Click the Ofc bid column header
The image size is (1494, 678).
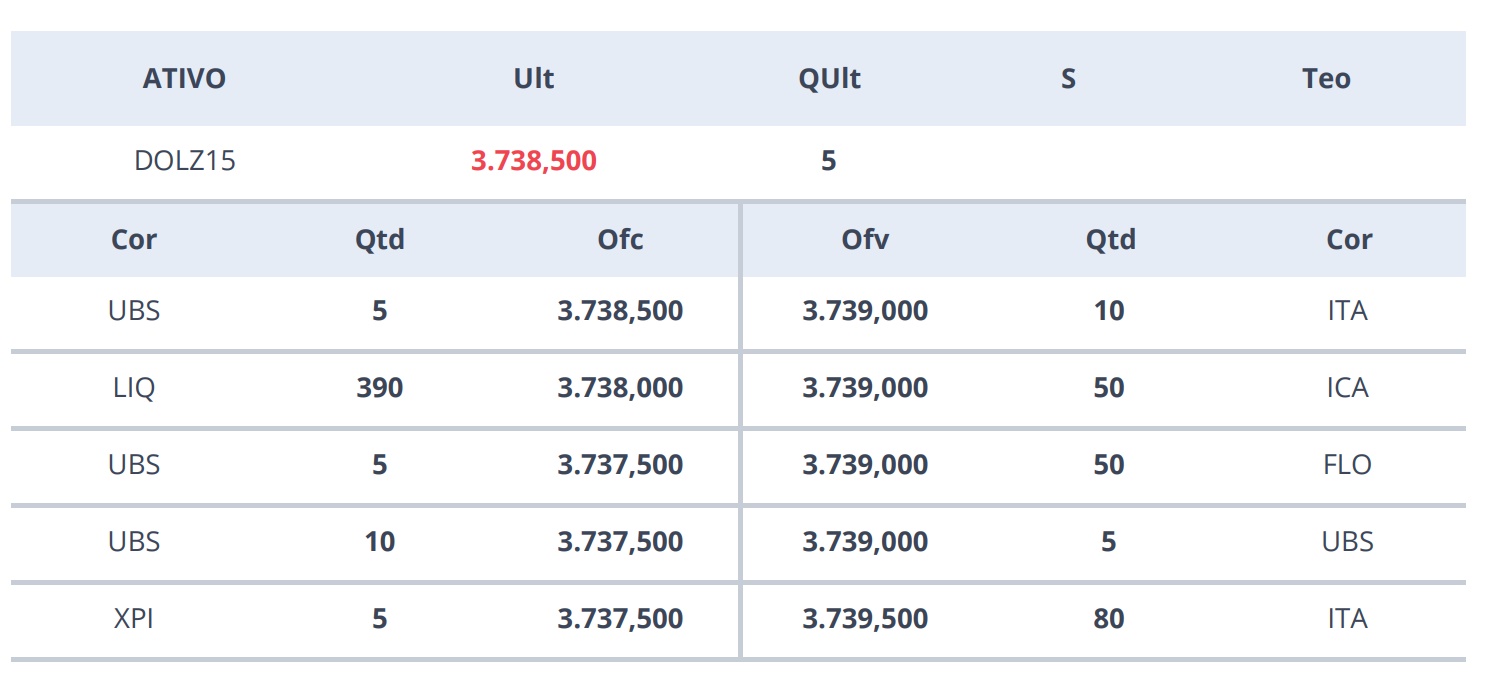tap(620, 239)
